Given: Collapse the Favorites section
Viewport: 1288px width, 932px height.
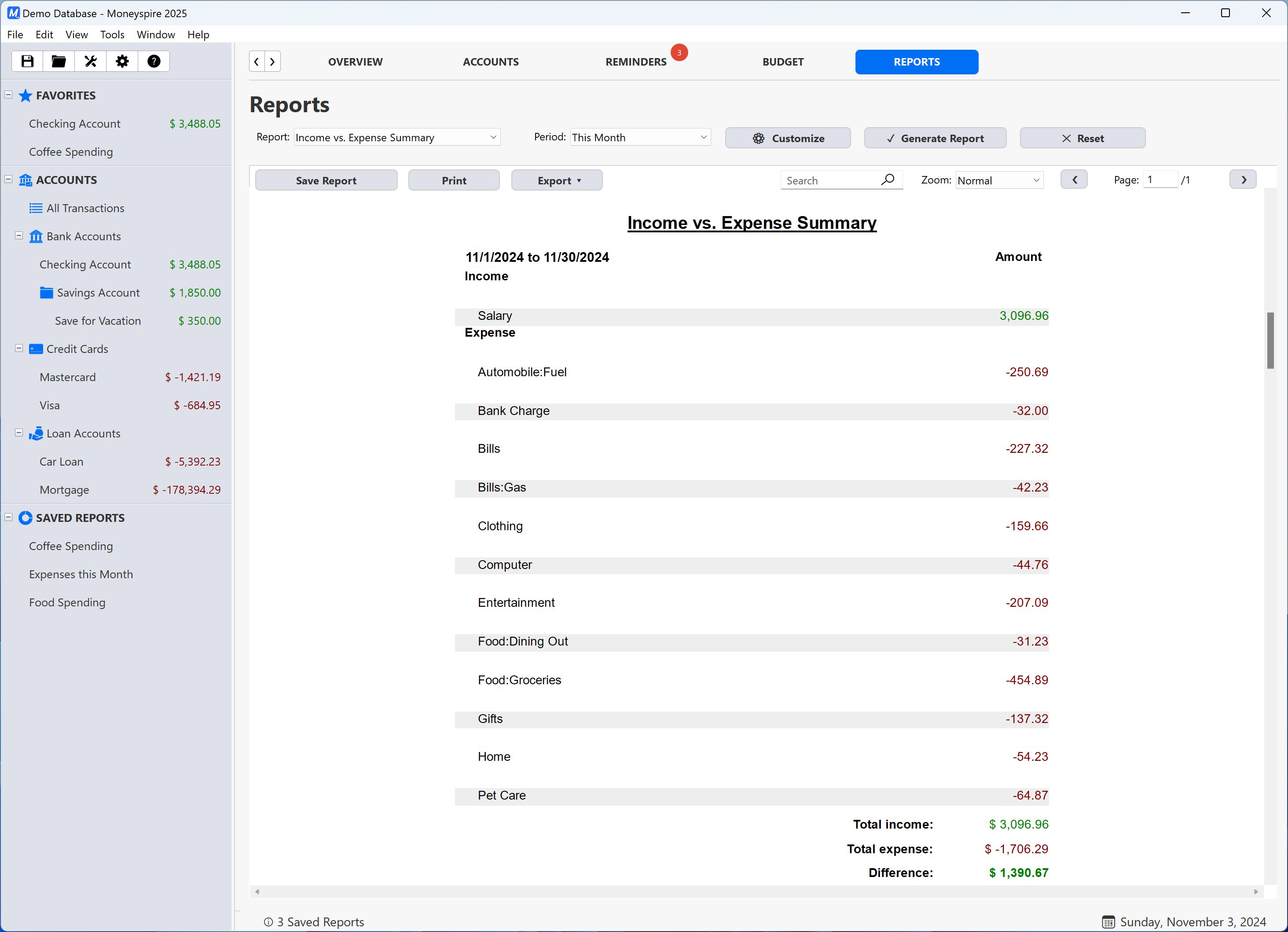Looking at the screenshot, I should tap(8, 95).
